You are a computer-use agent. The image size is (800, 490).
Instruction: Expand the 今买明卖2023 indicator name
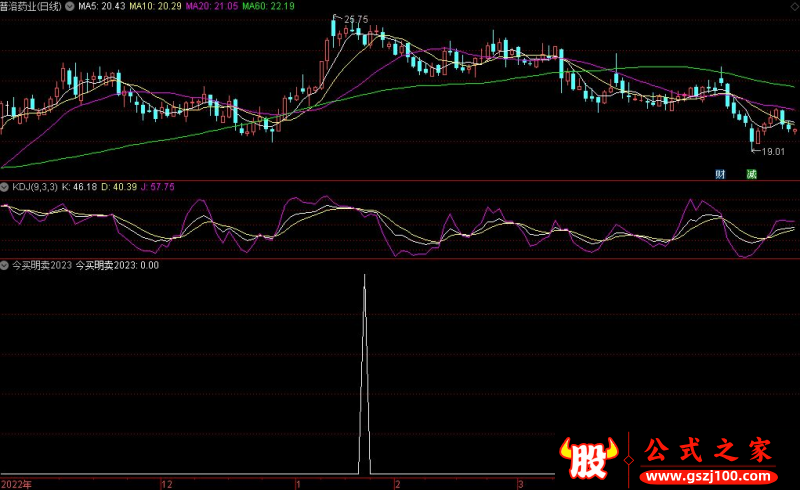pos(41,265)
